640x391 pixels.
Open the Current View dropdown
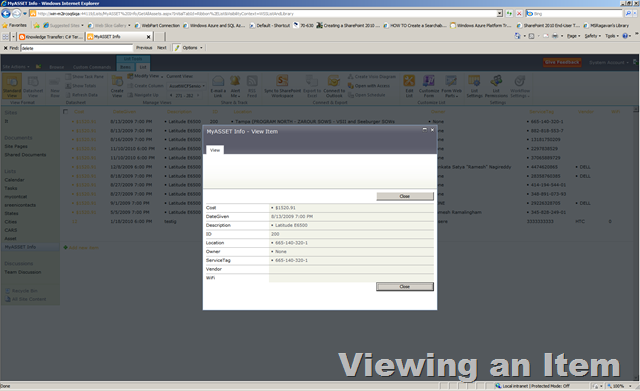click(187, 86)
